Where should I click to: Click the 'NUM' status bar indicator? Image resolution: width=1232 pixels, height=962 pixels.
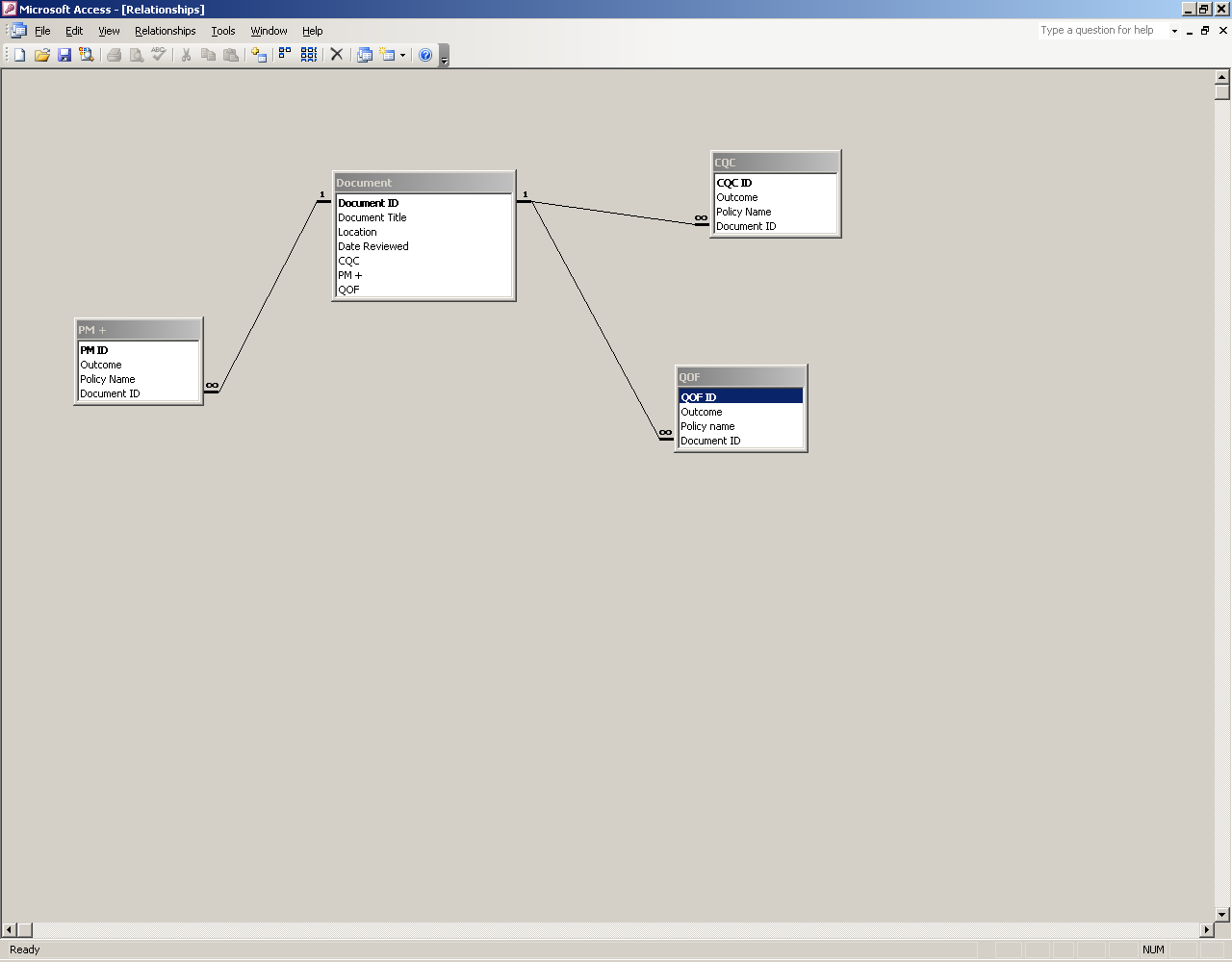pos(1153,949)
